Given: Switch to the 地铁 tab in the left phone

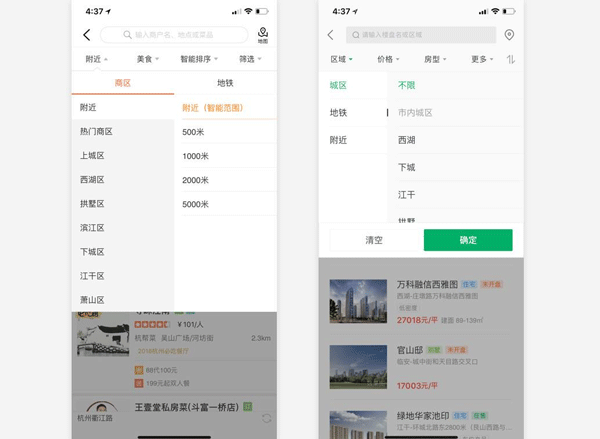Looking at the screenshot, I should tap(225, 83).
